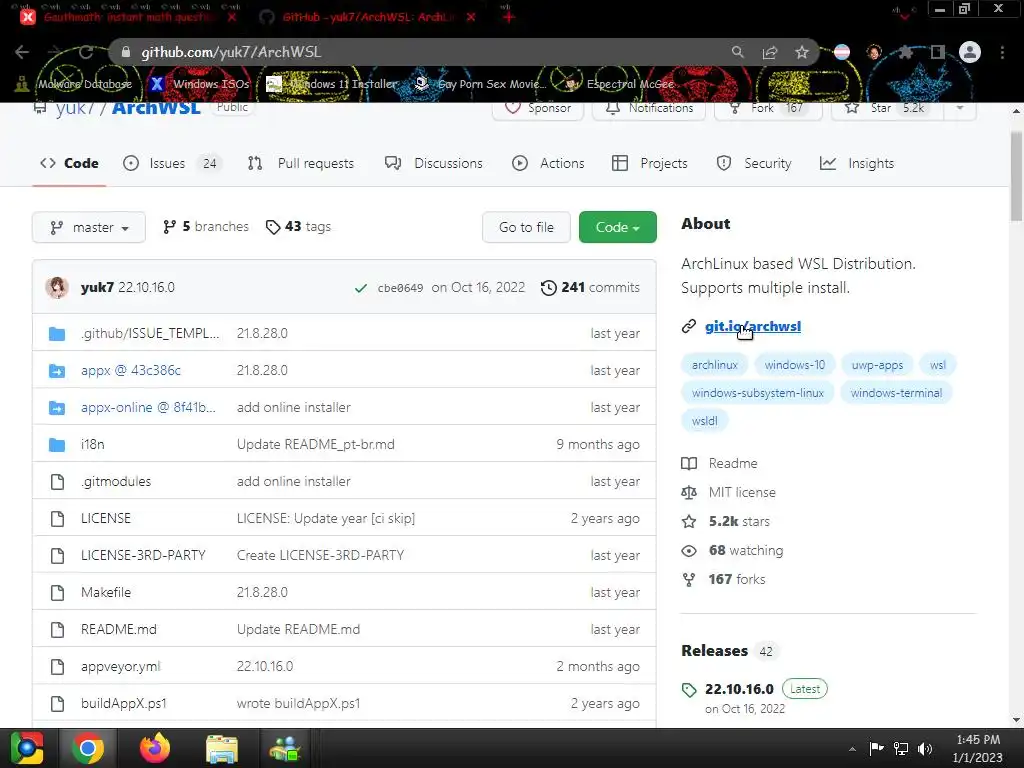This screenshot has height=768, width=1024.
Task: Select the uwp-apps topic tag
Action: 877,365
